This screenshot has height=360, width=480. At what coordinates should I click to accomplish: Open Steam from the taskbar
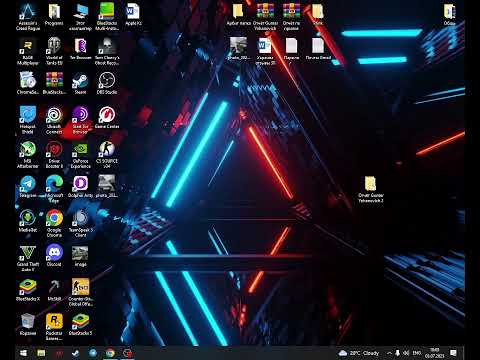(x=76, y=353)
